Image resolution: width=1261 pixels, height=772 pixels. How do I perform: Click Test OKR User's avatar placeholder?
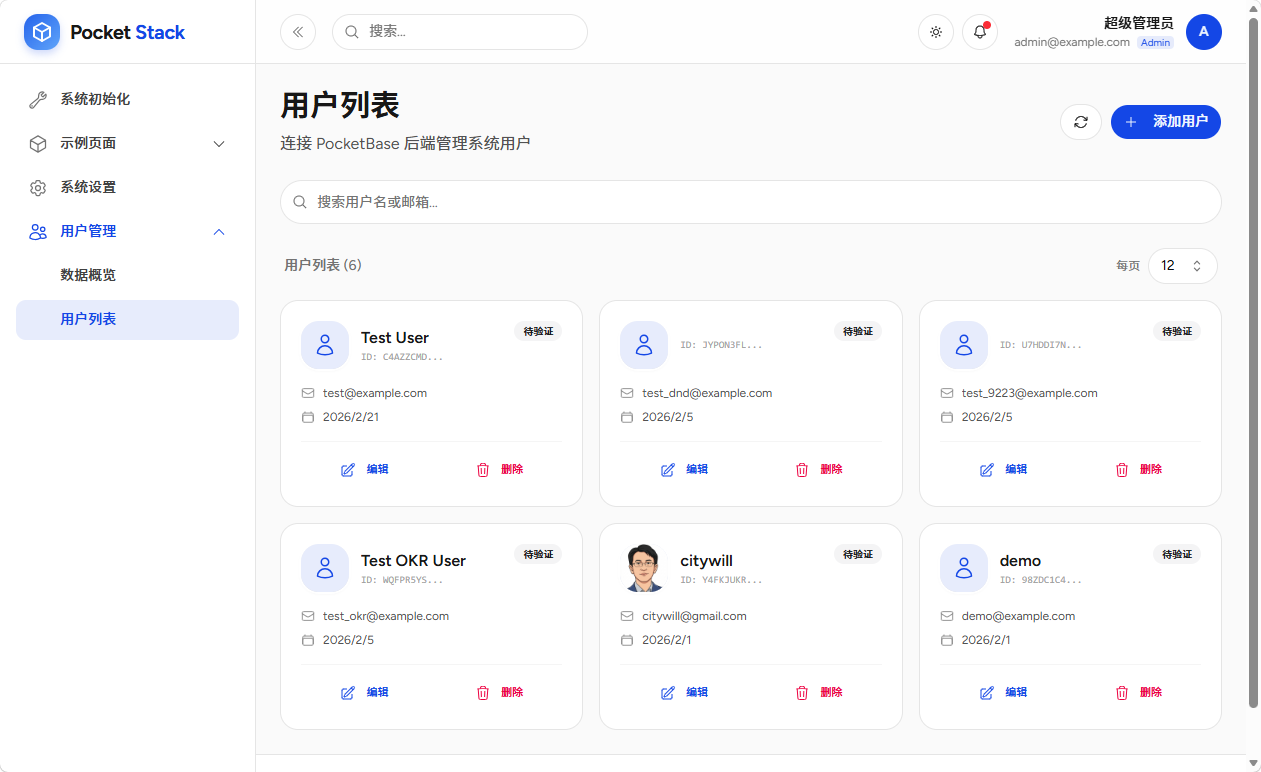click(x=325, y=568)
